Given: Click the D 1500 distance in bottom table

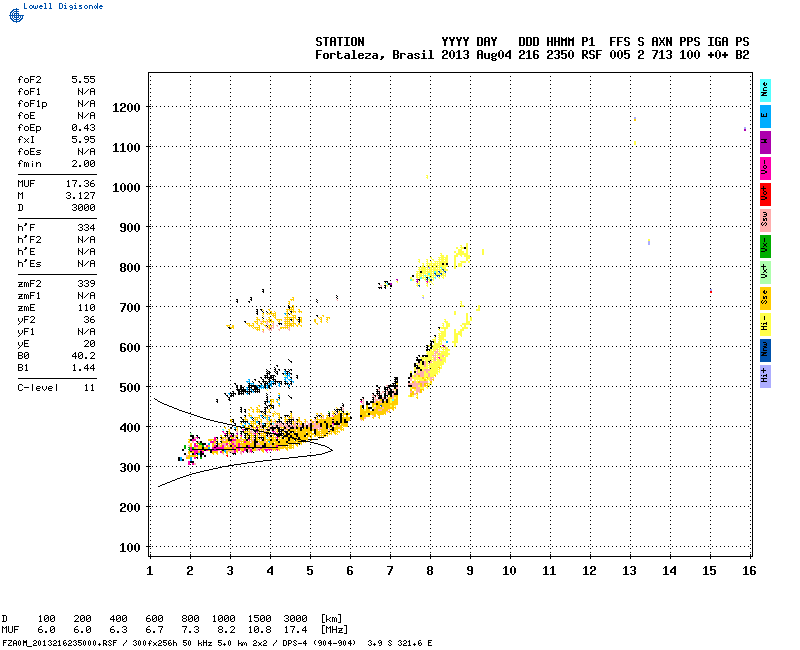Looking at the screenshot, I should pos(260,619).
